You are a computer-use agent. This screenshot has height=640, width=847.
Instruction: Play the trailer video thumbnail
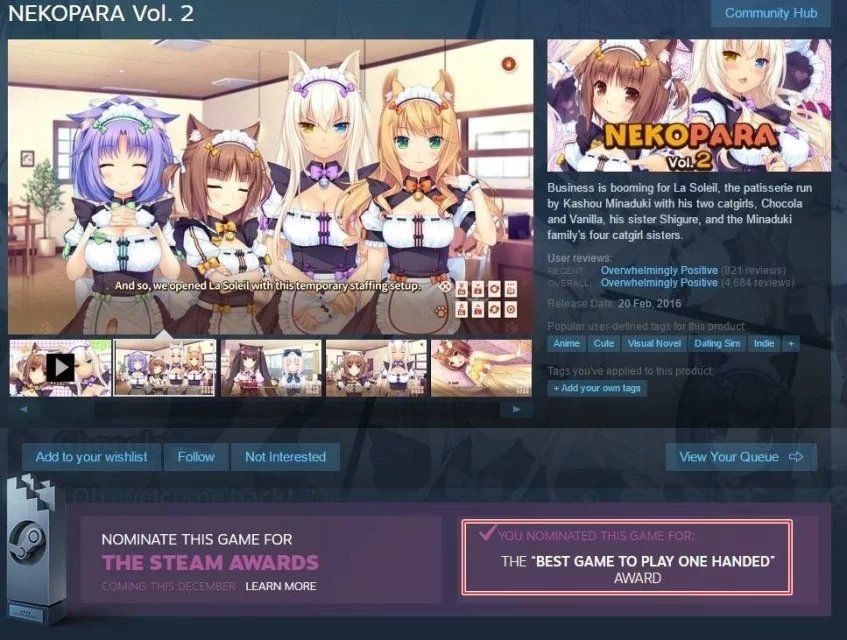60,368
